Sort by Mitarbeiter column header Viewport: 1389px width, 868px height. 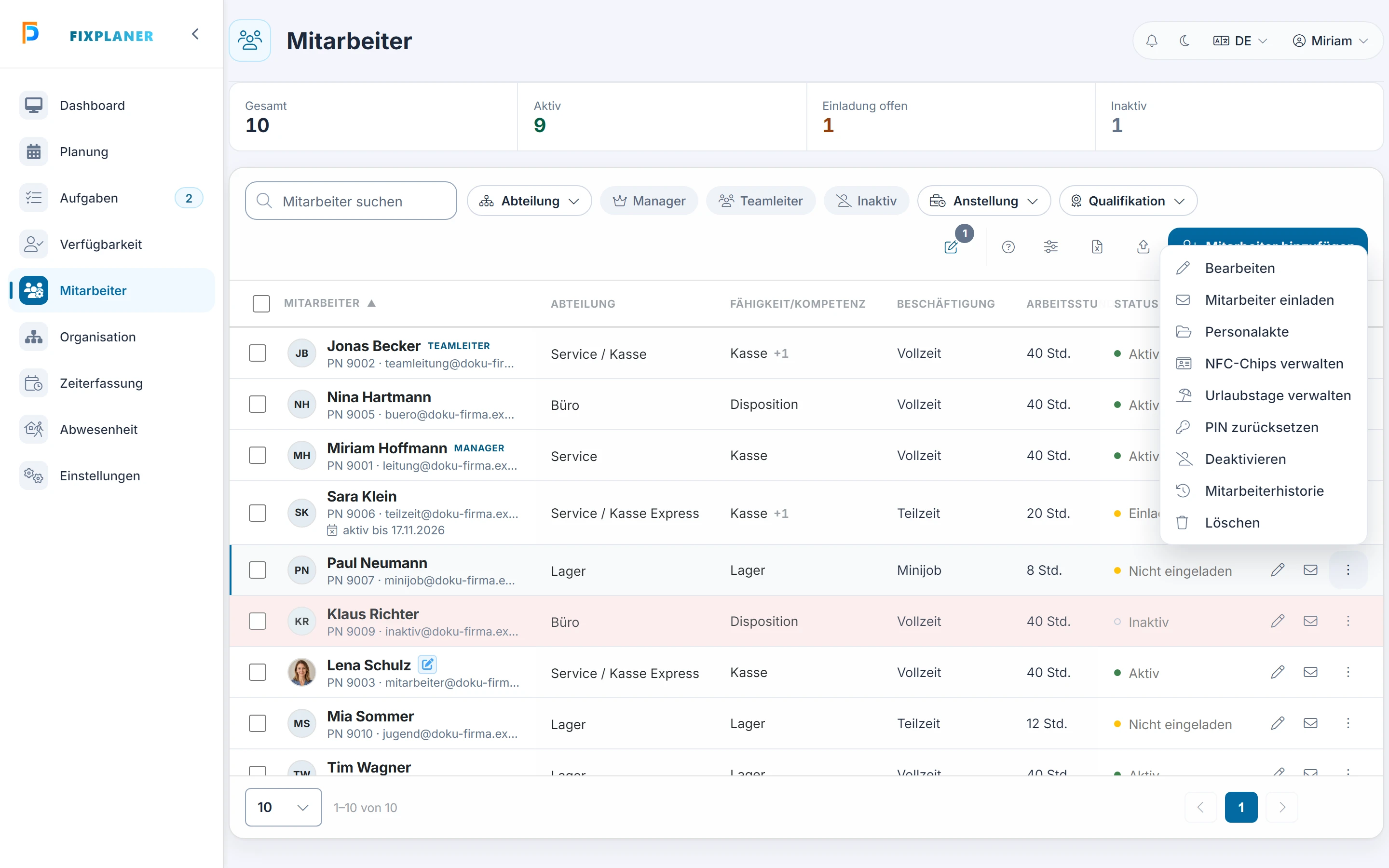point(329,303)
